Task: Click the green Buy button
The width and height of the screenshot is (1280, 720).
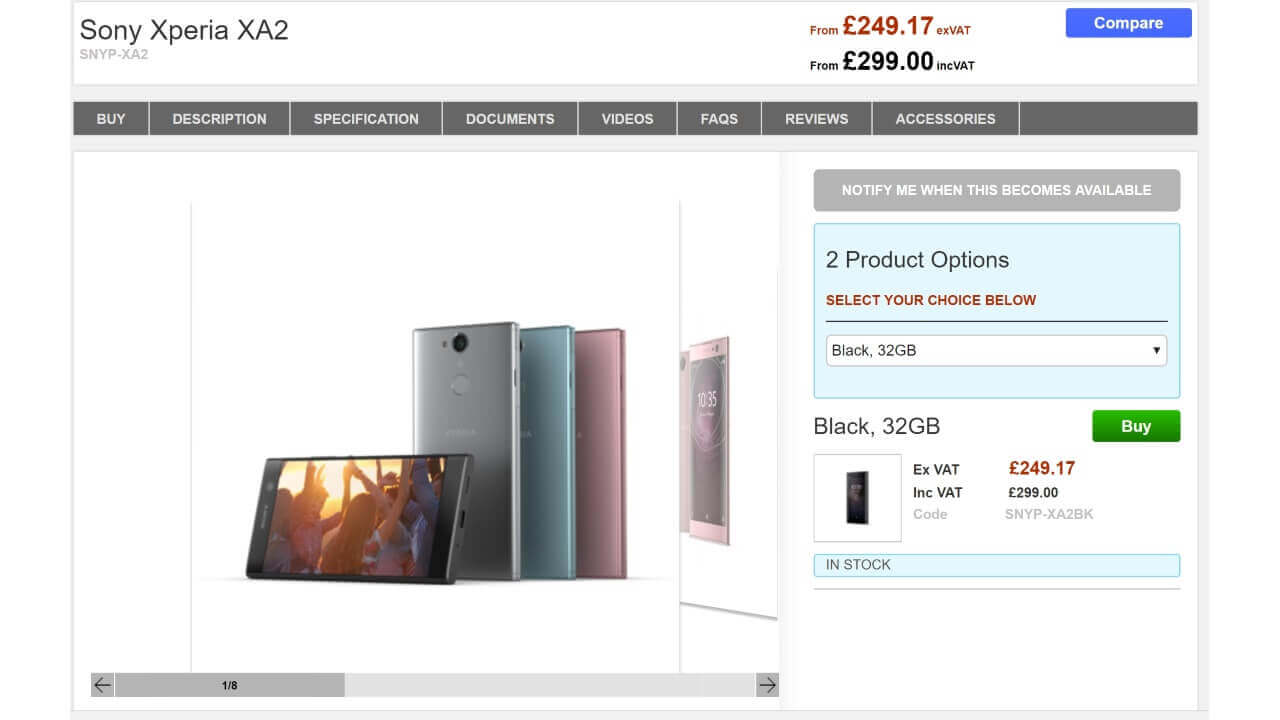Action: pos(1135,426)
